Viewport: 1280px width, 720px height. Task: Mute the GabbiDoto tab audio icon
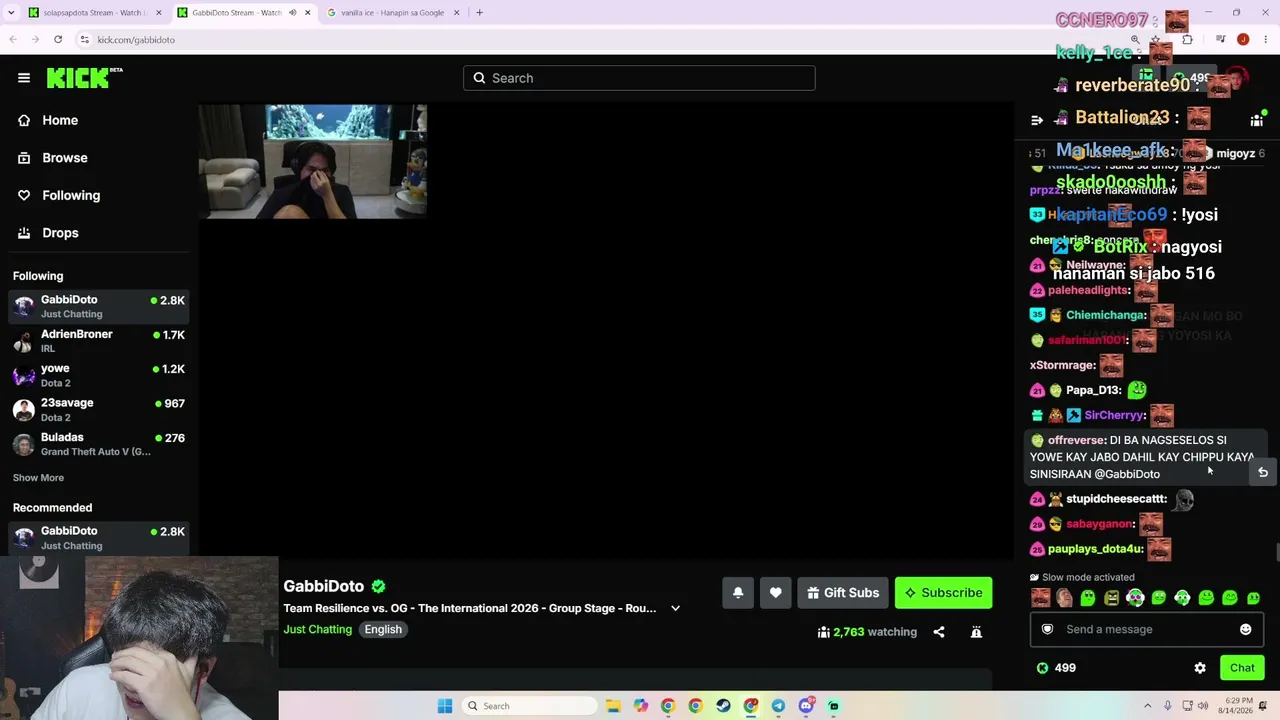point(292,13)
